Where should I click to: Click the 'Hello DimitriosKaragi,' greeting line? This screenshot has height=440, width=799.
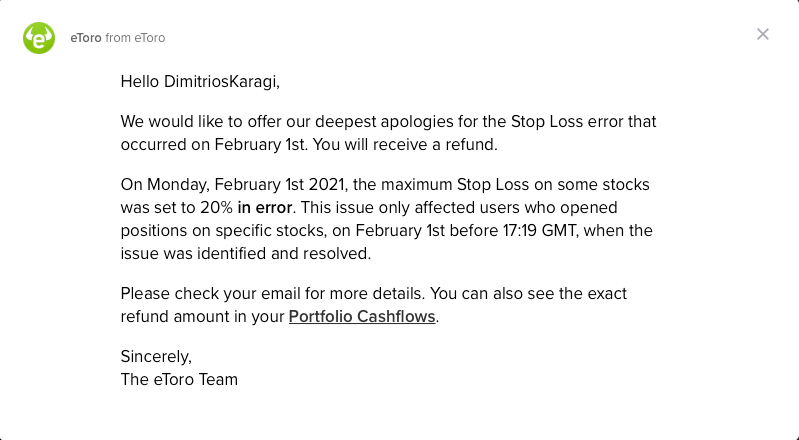200,82
